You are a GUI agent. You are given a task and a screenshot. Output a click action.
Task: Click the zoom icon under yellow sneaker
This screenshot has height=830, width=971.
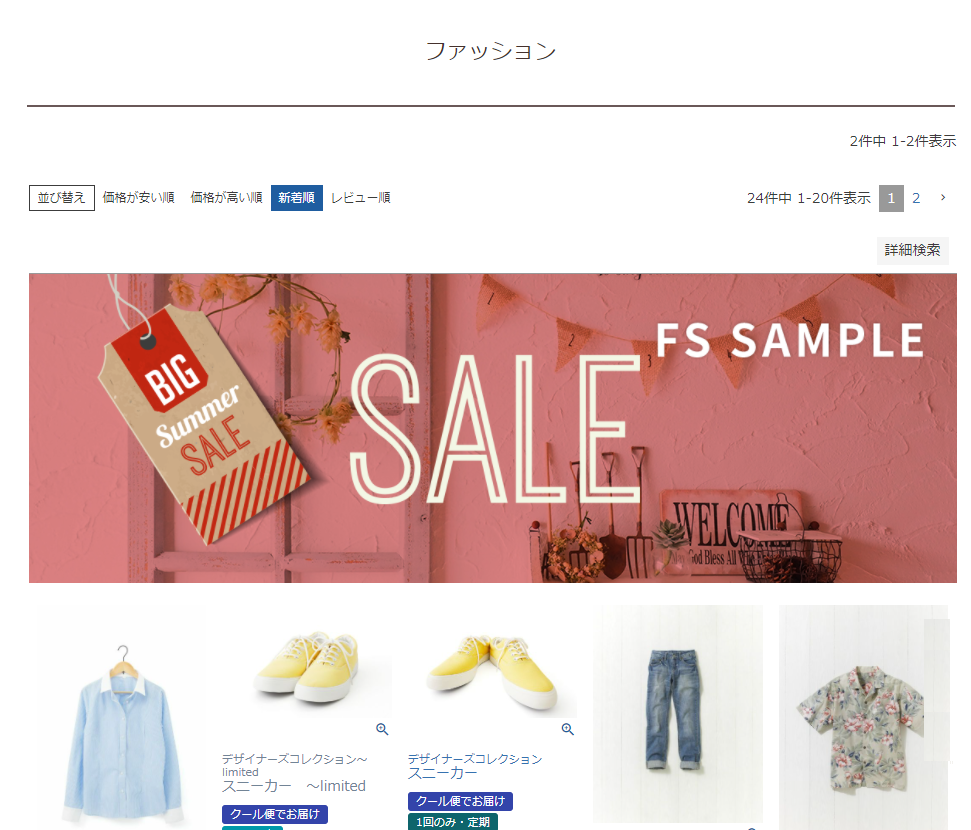568,729
